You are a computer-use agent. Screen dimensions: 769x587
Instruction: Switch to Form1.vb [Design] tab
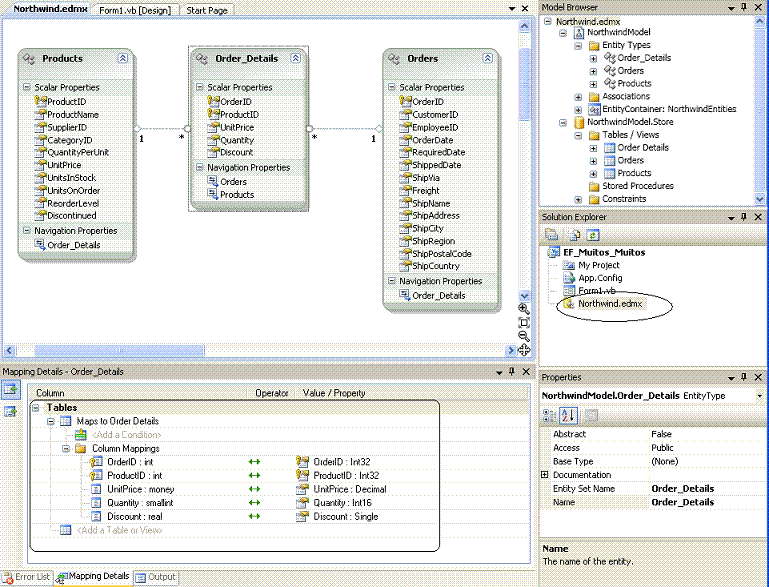135,10
